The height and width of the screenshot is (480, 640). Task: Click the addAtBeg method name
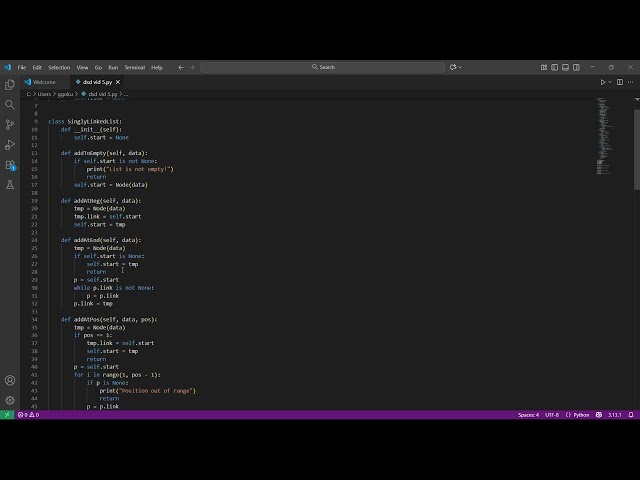tap(87, 200)
